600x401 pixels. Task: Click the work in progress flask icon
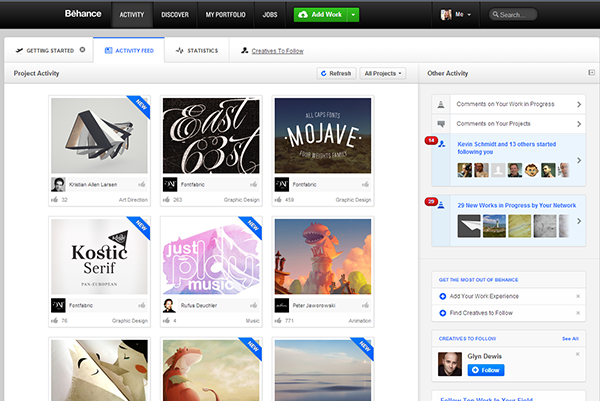click(x=441, y=104)
